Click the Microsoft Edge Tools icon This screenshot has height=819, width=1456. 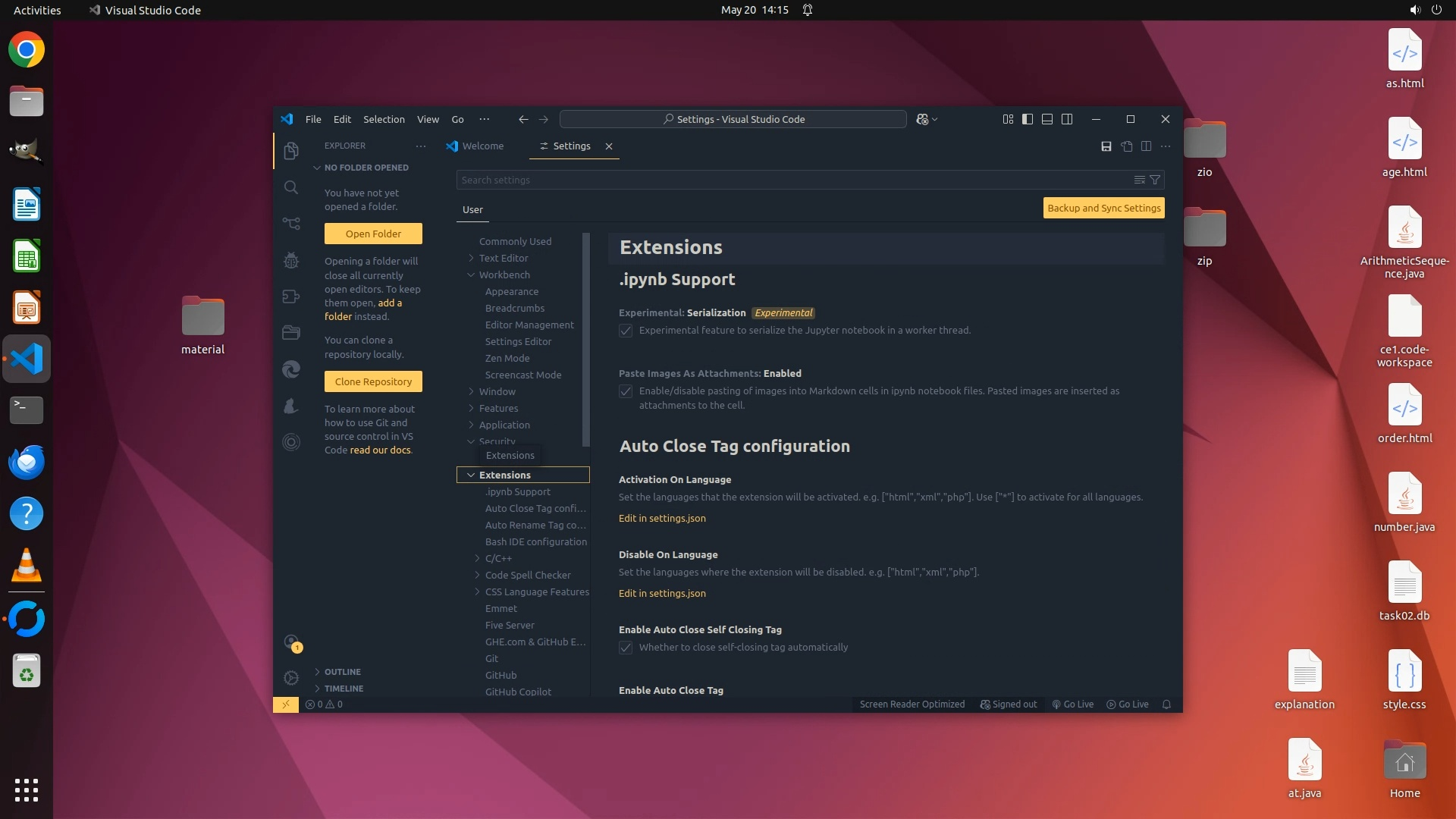[x=291, y=369]
